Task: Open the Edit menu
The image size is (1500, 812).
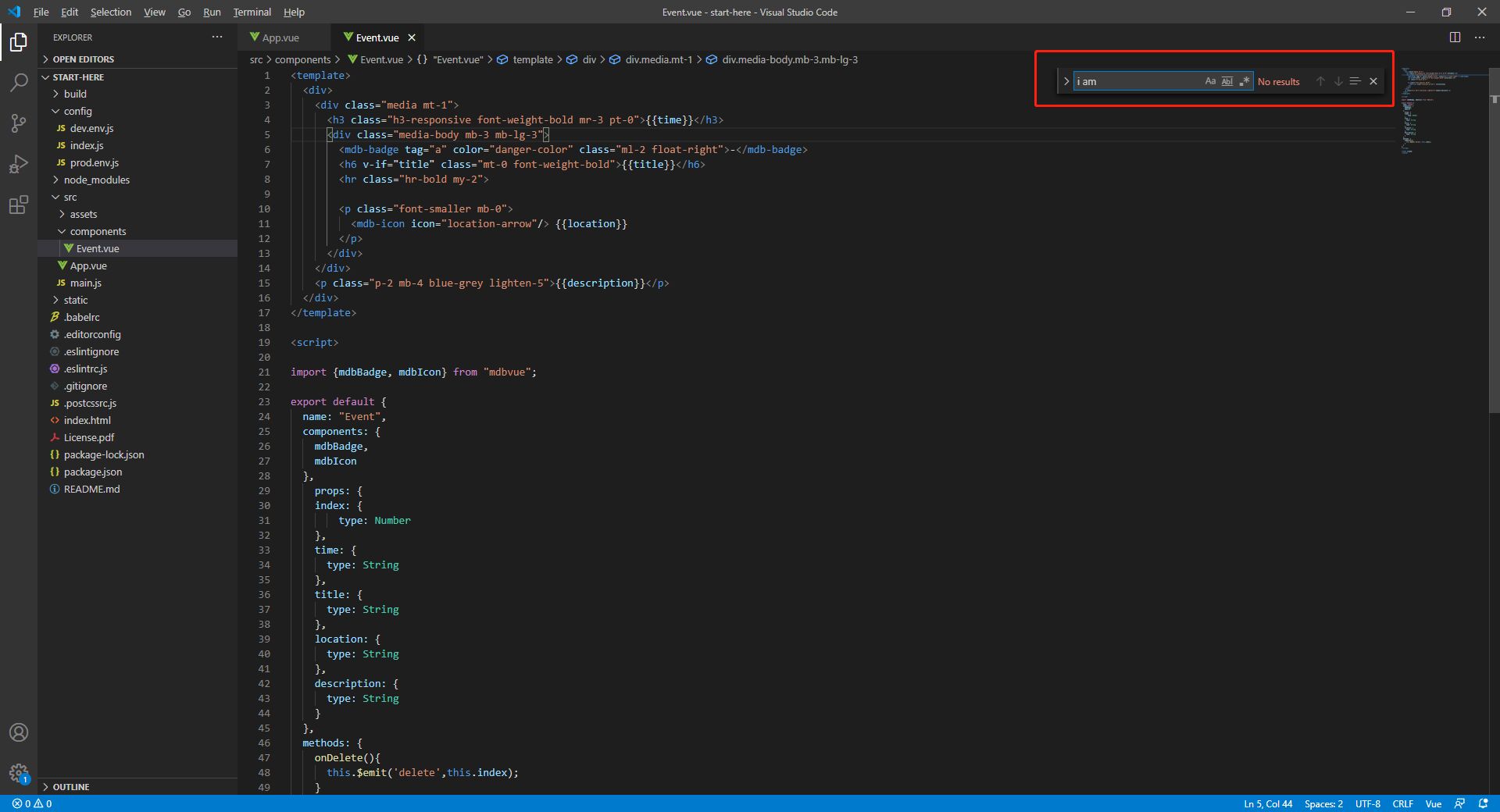Action: [70, 12]
